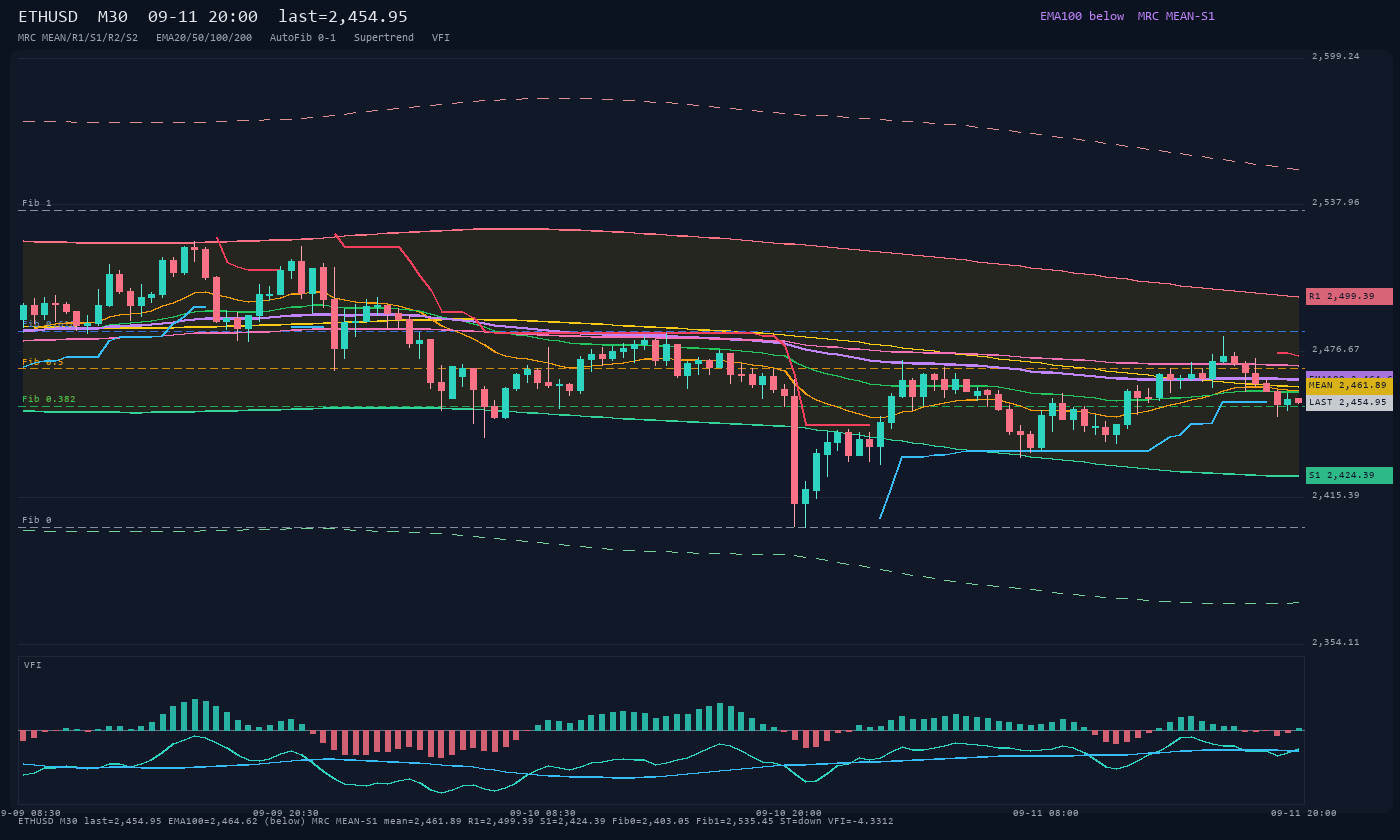Click the 'Fib 1' level label
The width and height of the screenshot is (1400, 840).
coord(37,203)
